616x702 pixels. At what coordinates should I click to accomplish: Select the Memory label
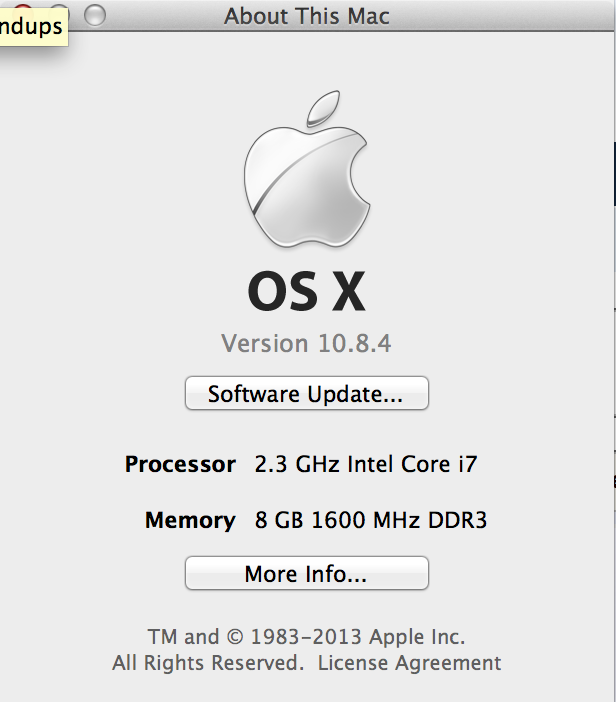[x=190, y=520]
